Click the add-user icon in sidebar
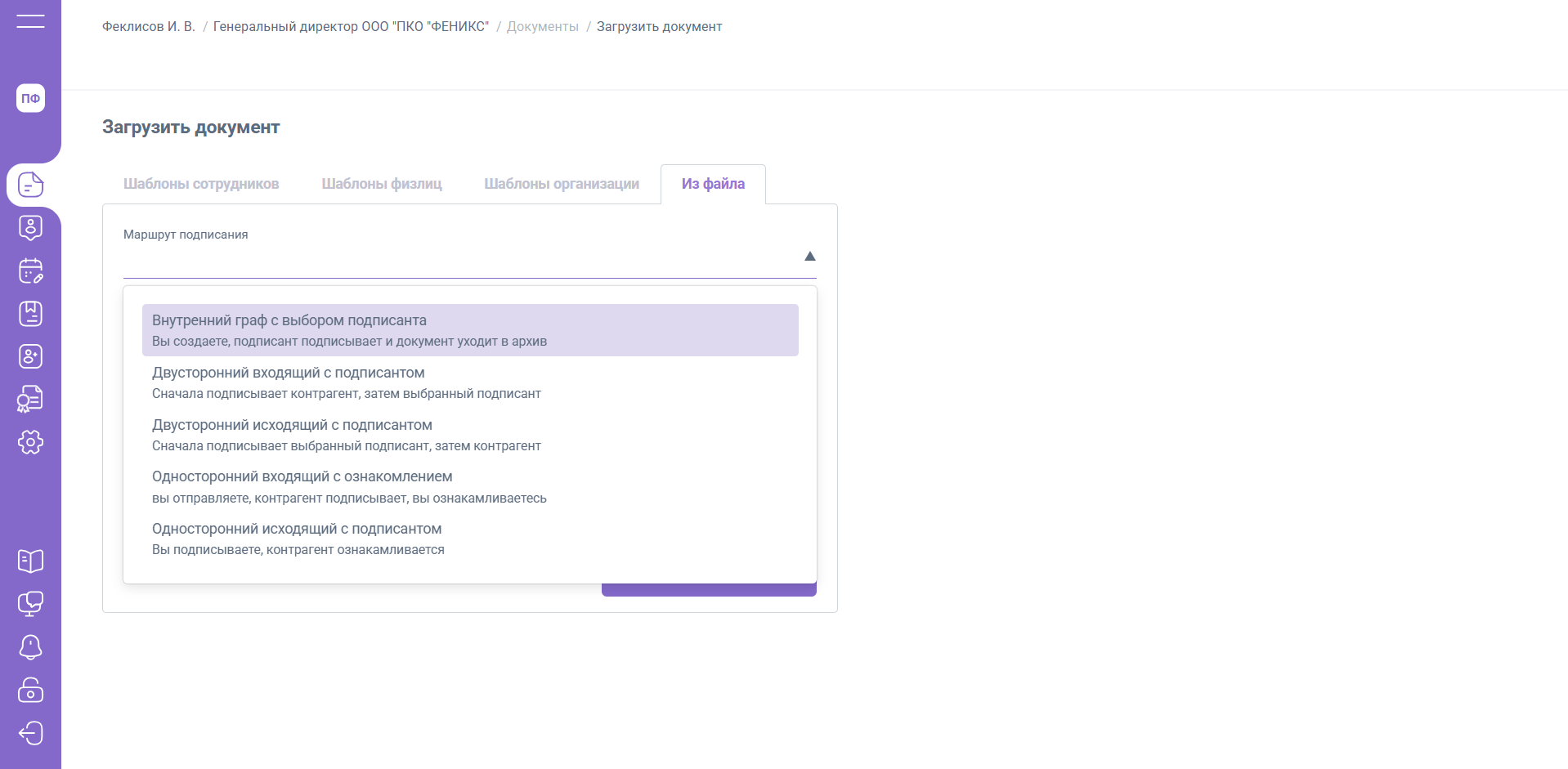The width and height of the screenshot is (1568, 769). click(30, 356)
